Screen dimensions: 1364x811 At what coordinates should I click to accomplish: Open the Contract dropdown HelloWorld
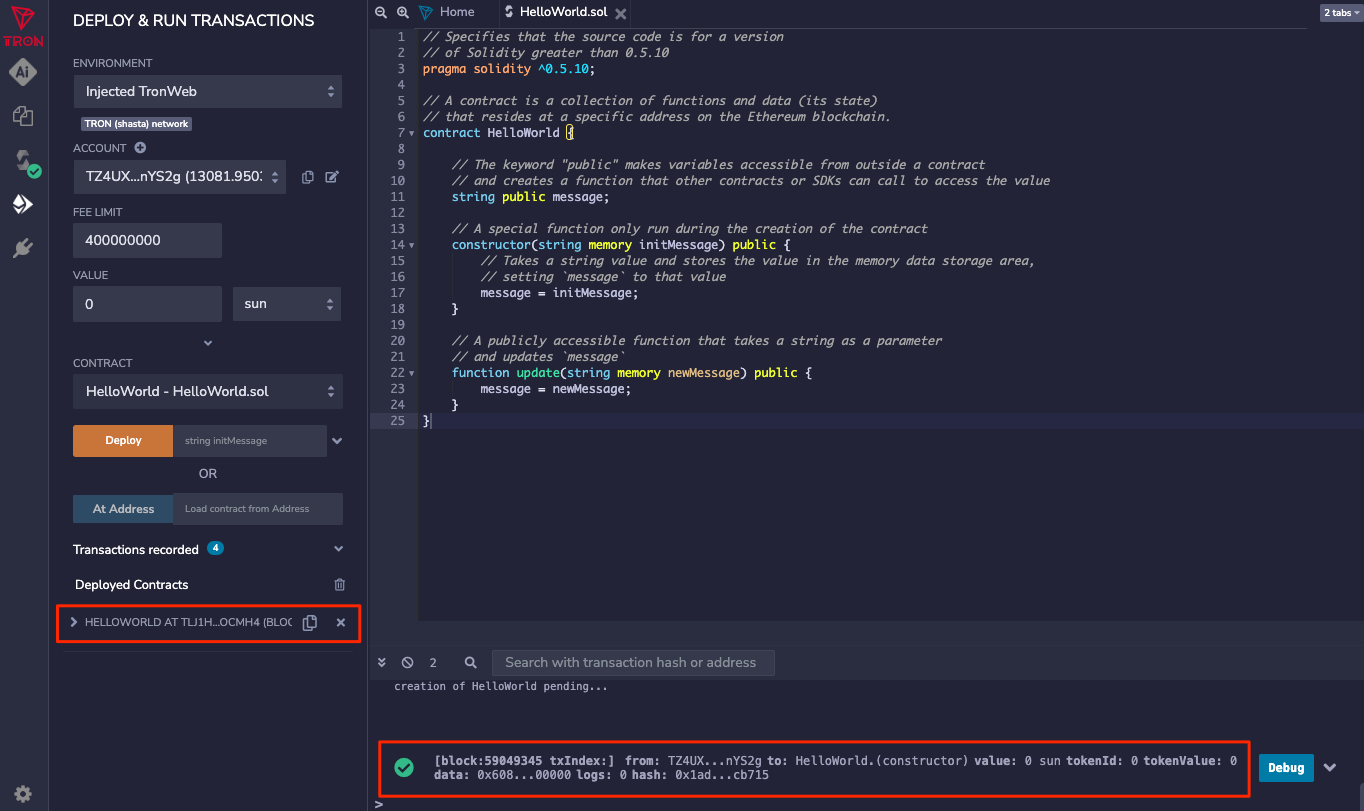click(x=208, y=391)
